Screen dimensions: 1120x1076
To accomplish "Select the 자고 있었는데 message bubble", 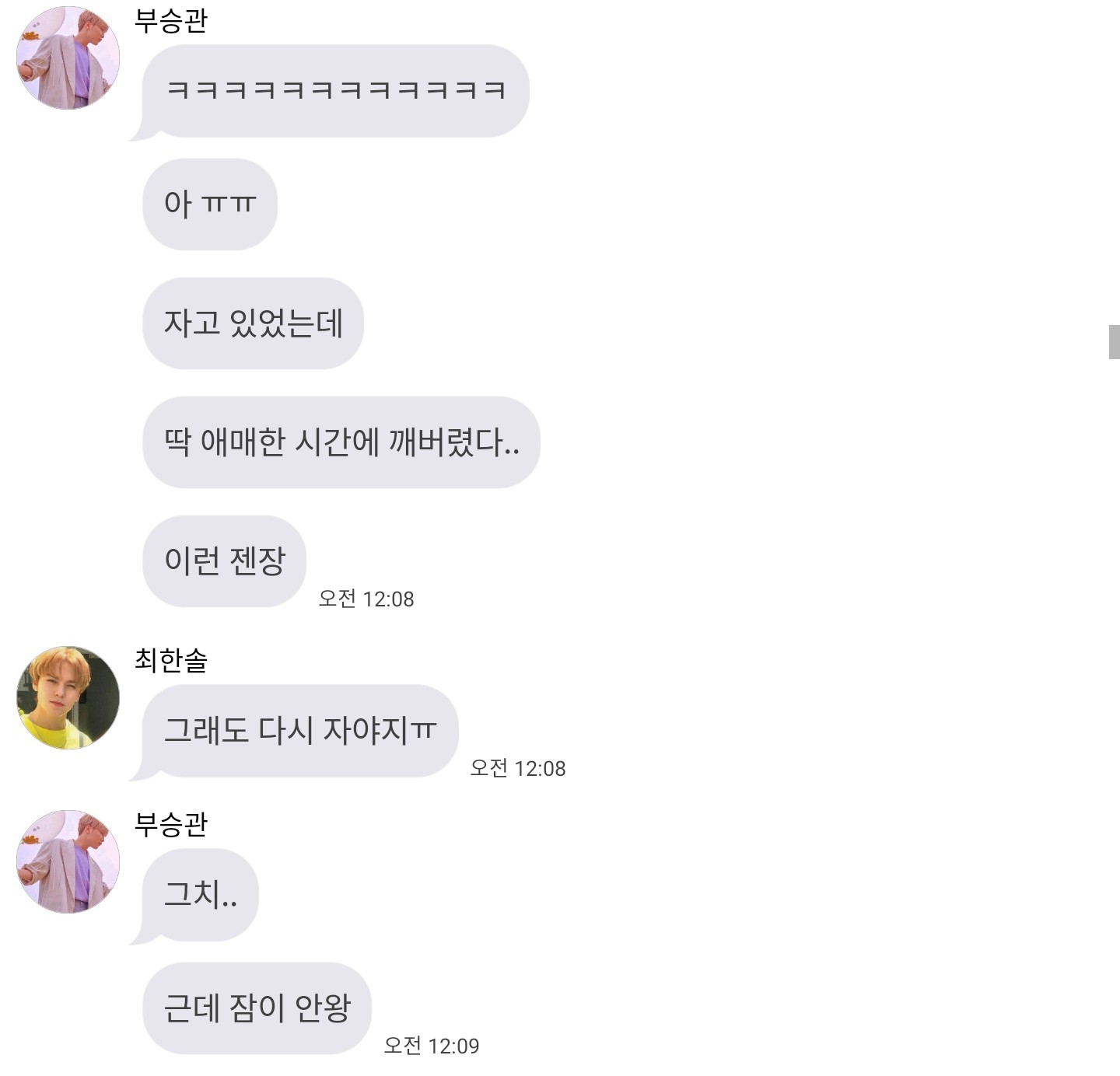I will tap(253, 323).
